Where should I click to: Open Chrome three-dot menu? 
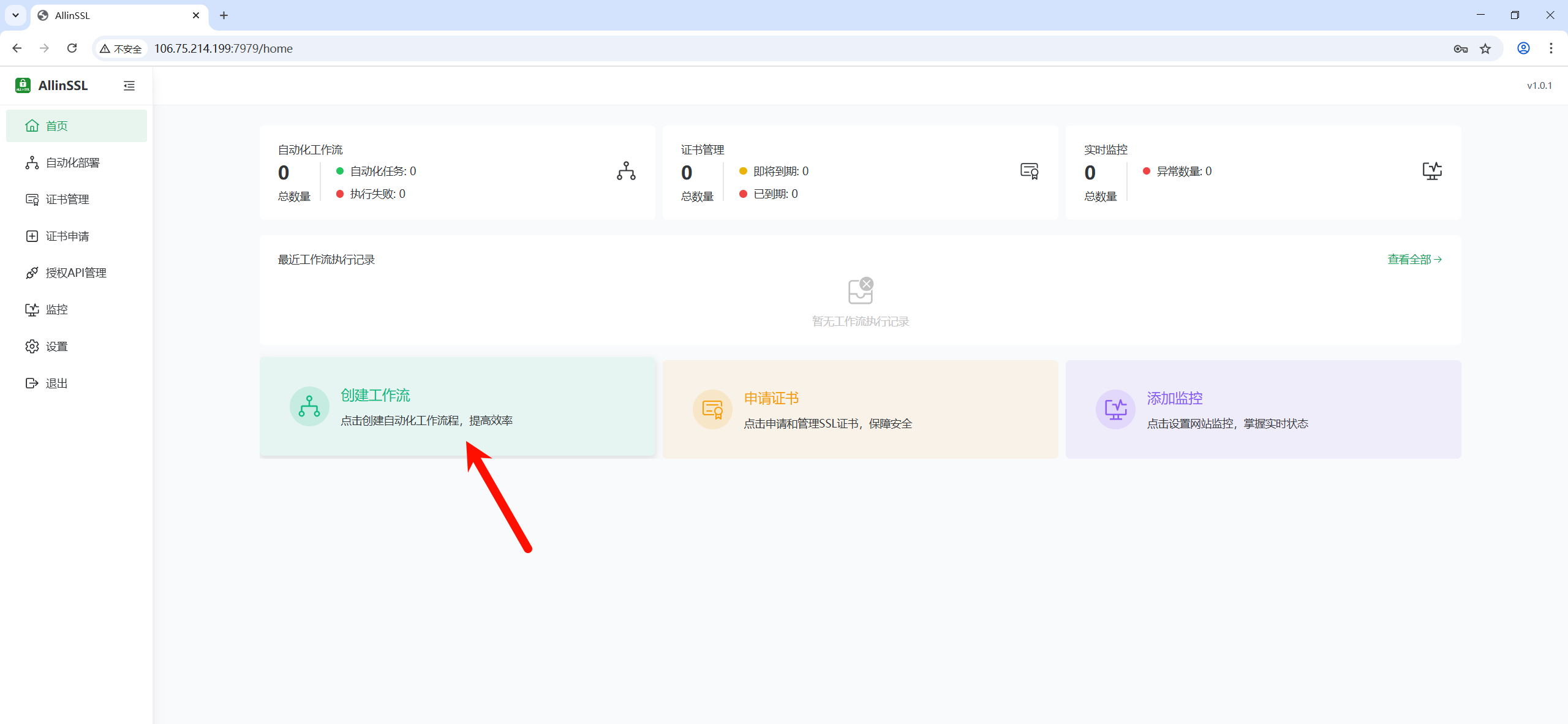coord(1551,48)
